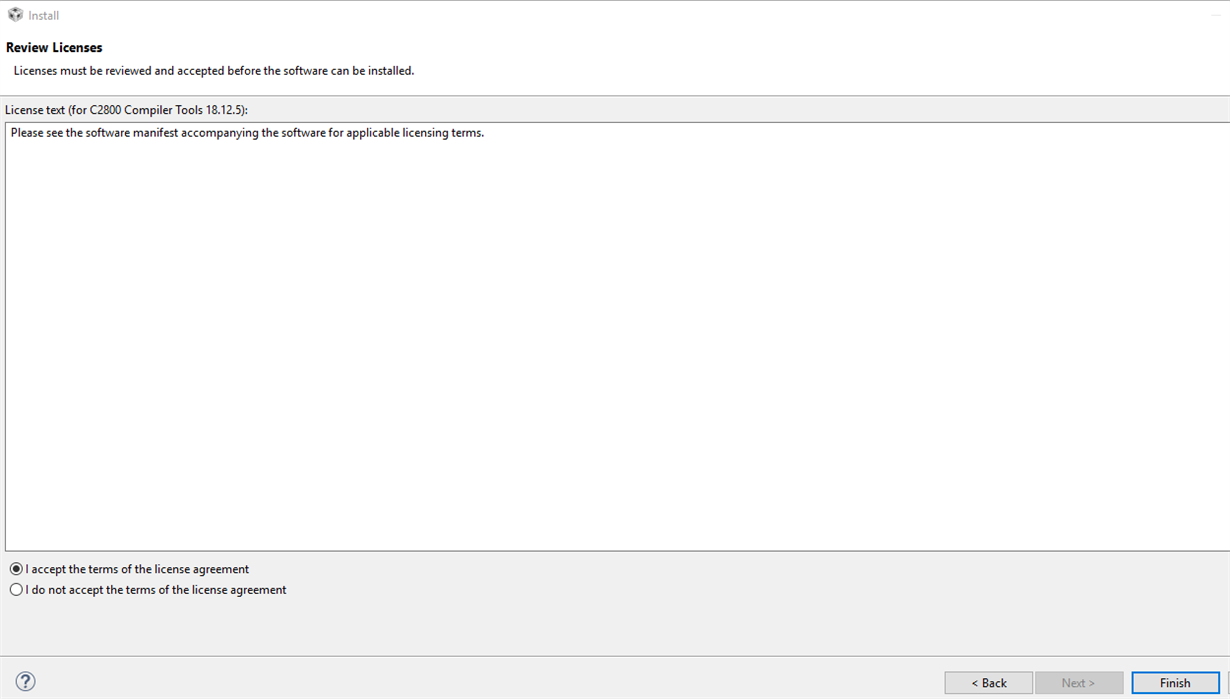The height and width of the screenshot is (699, 1230).
Task: Click the 'Please see the software manifest' sentence
Action: (x=247, y=132)
